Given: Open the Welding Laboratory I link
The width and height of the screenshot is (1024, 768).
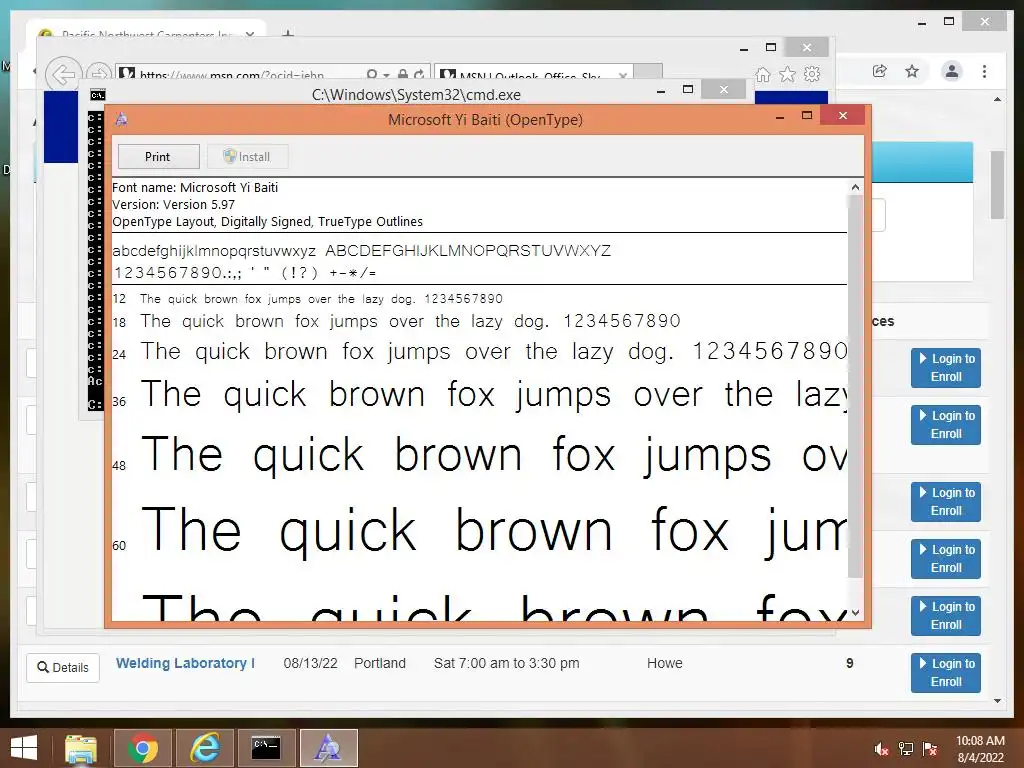Looking at the screenshot, I should [x=185, y=663].
